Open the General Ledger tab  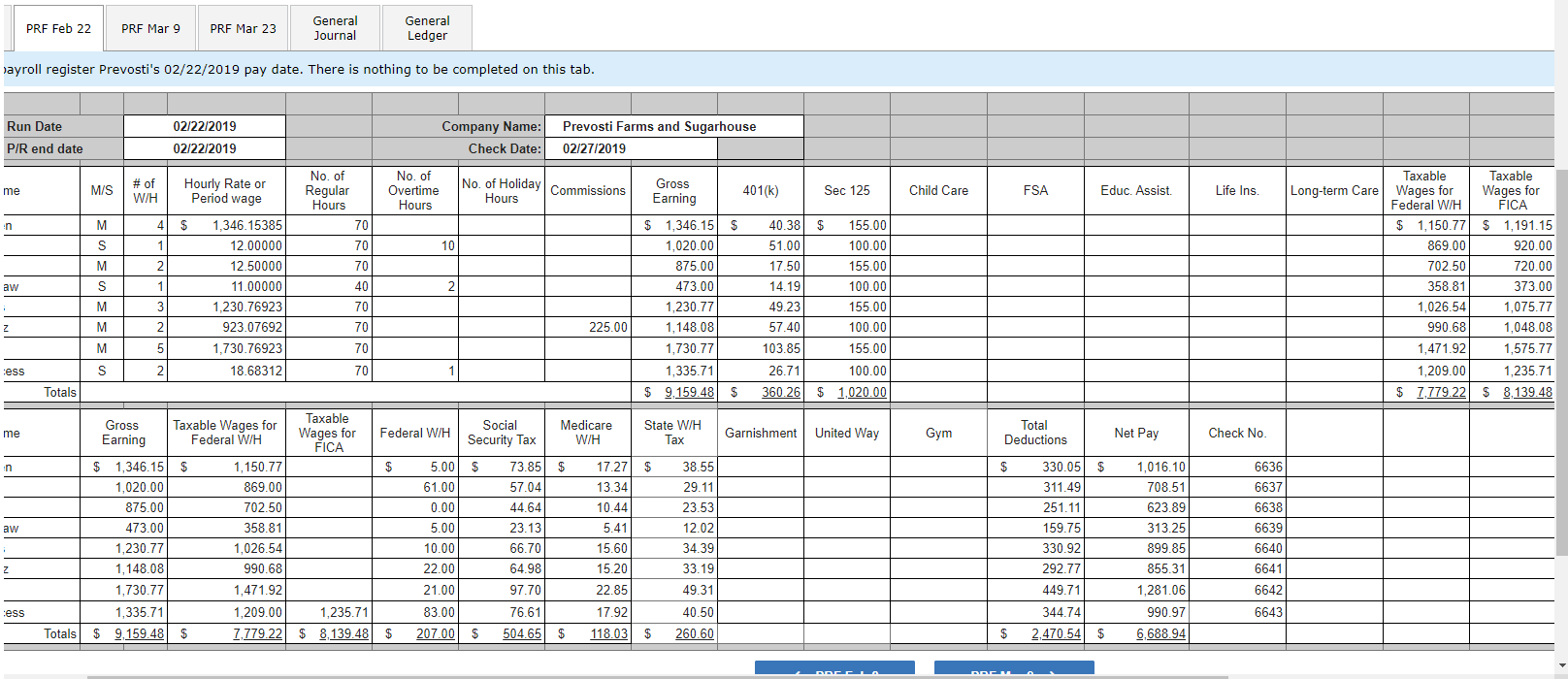coord(427,28)
